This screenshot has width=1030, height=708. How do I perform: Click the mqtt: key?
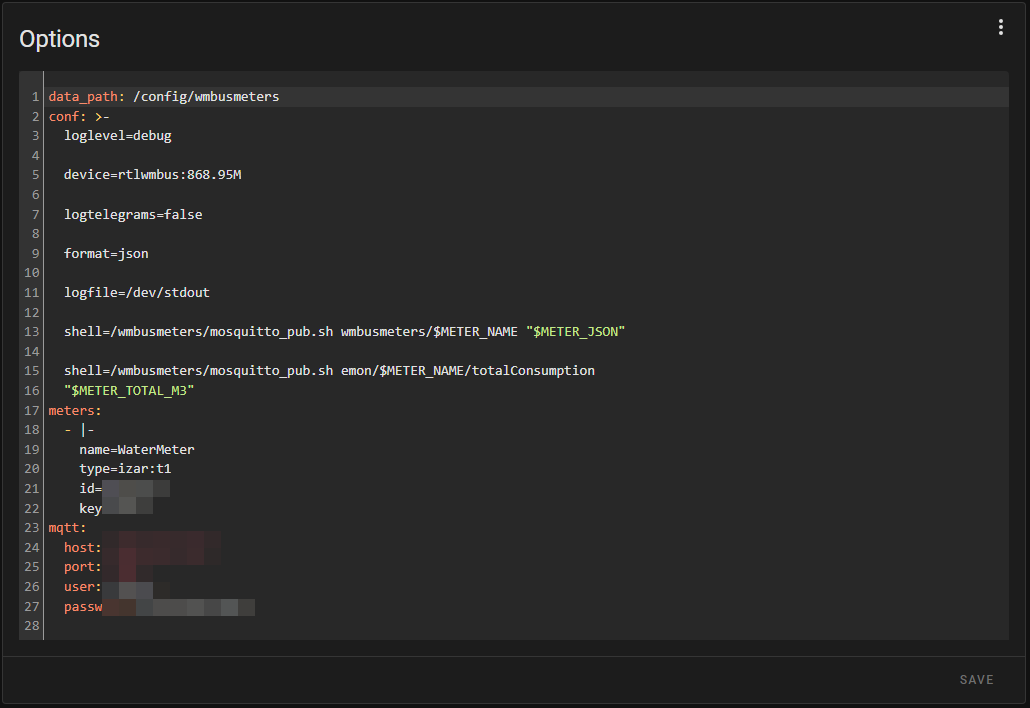[x=67, y=528]
